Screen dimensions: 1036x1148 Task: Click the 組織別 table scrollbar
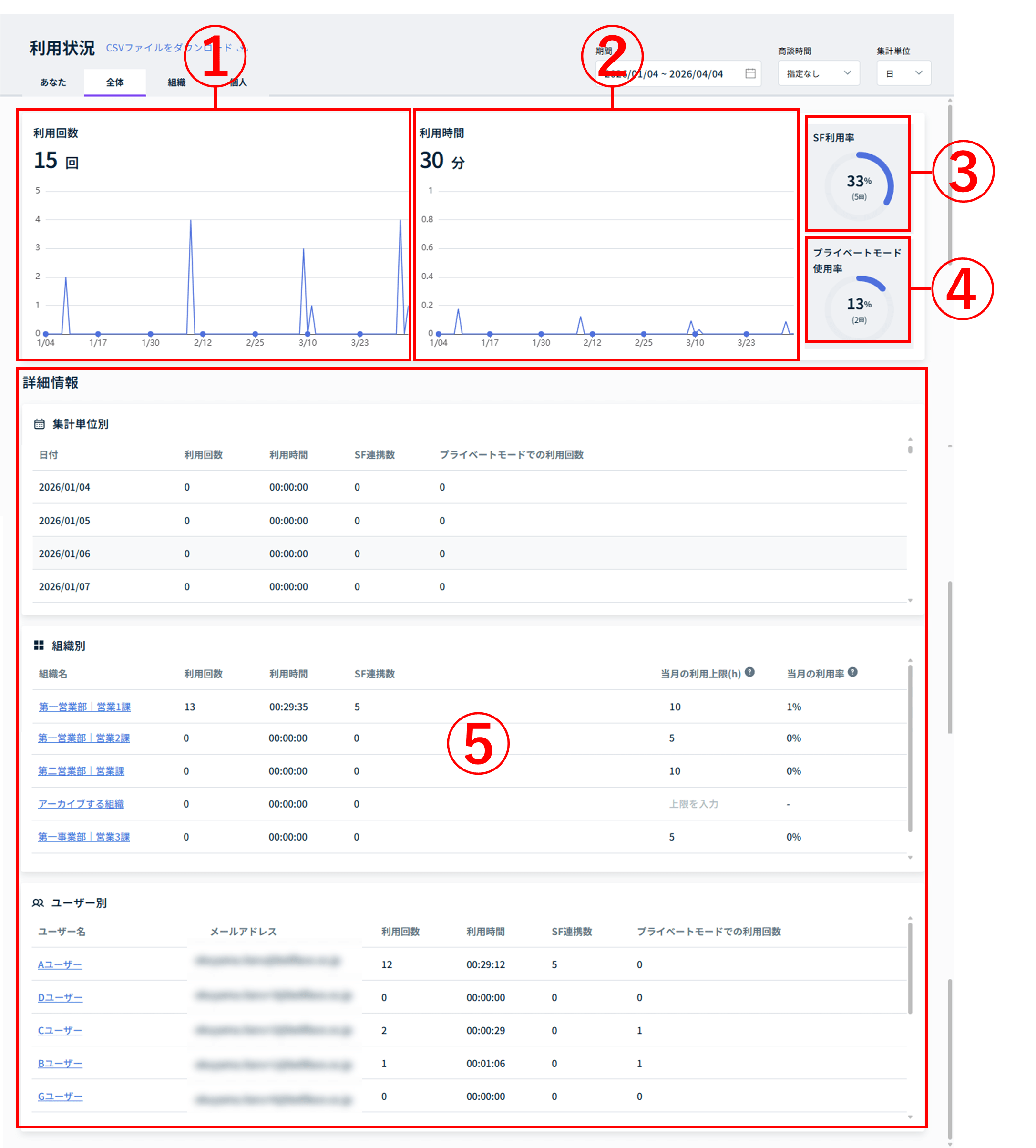(910, 748)
